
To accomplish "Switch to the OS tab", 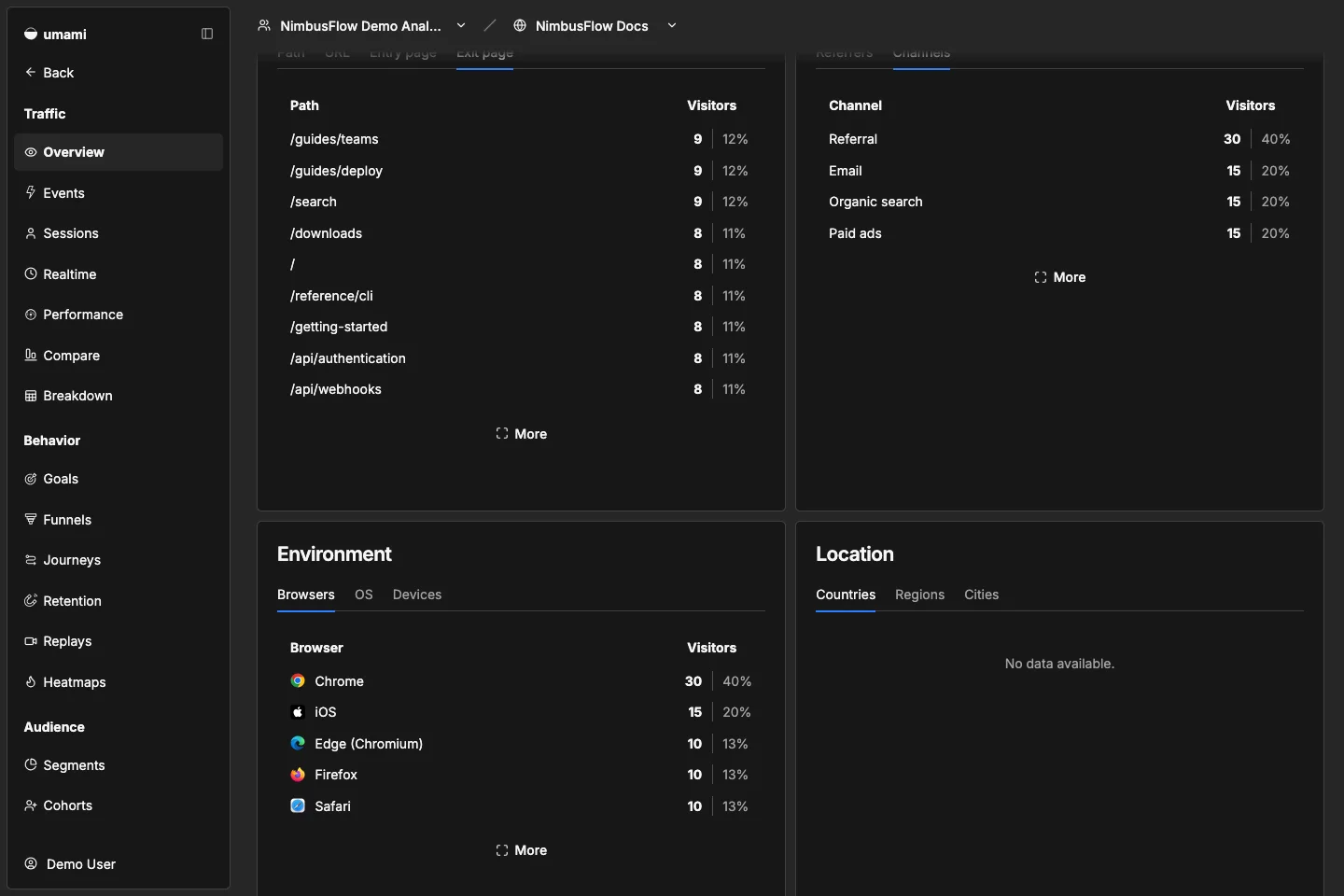I will point(364,595).
